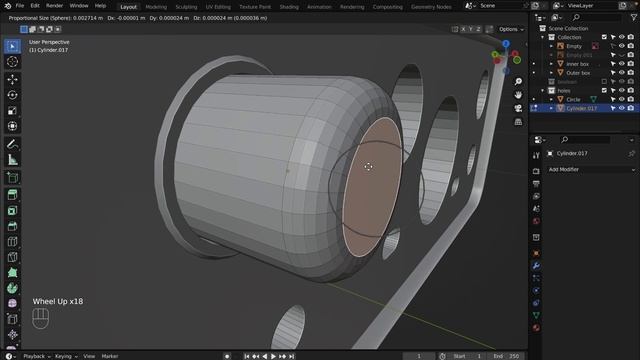Screen dimensions: 640x360
Task: Open the Object properties tab
Action: [x=536, y=253]
